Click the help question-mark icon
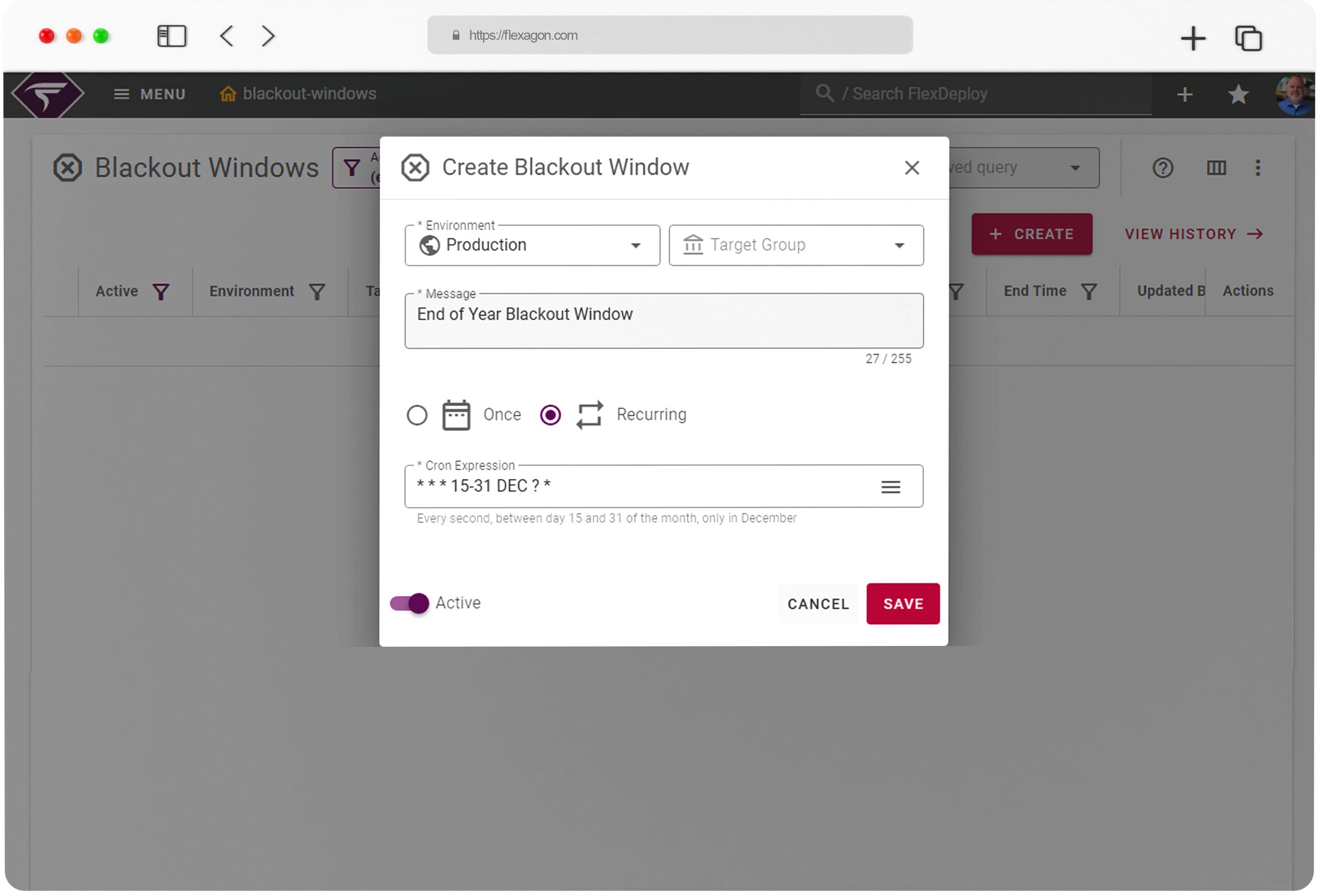The image size is (1319, 896). tap(1163, 168)
